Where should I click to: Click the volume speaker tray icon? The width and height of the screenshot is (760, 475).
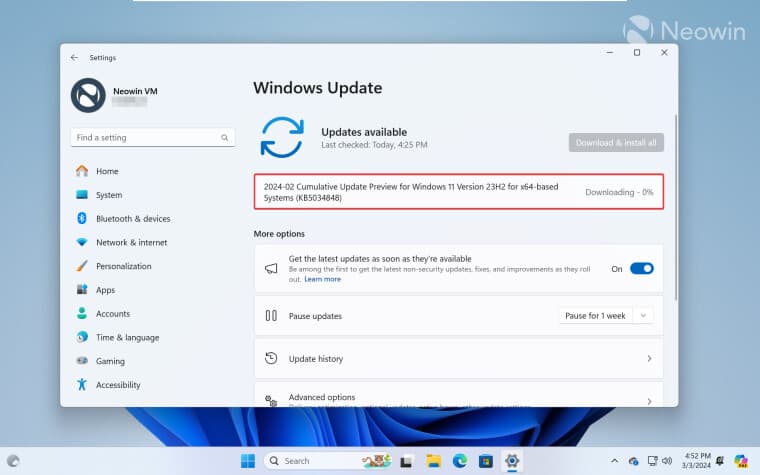tap(667, 461)
